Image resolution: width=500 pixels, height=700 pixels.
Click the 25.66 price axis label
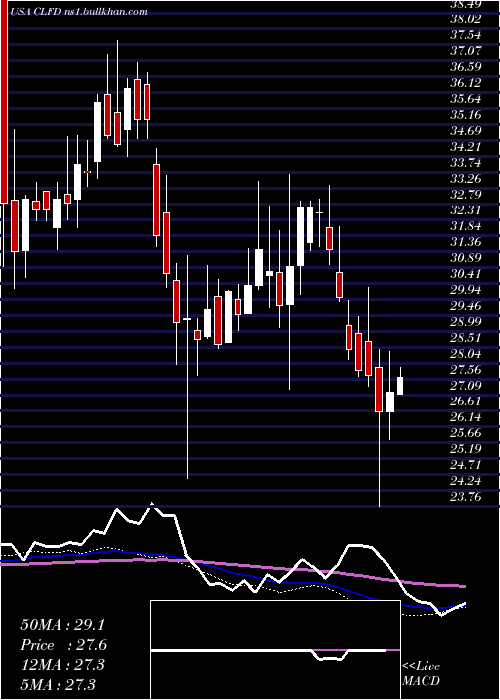[466, 433]
